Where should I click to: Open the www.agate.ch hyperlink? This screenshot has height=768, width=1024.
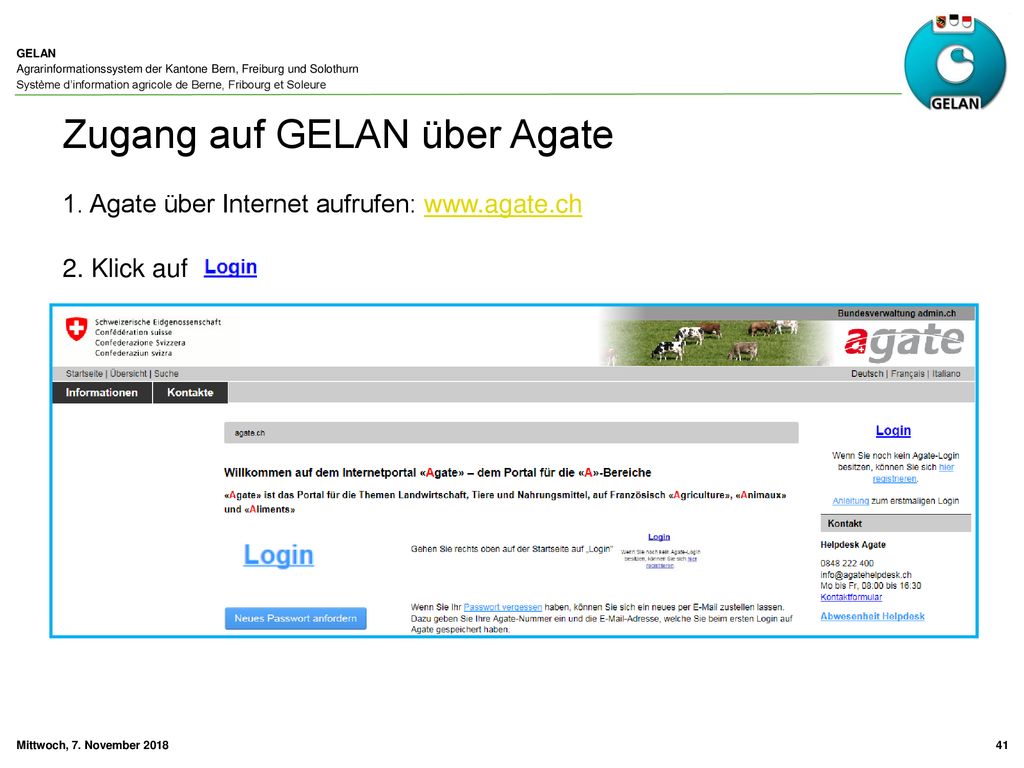(502, 204)
